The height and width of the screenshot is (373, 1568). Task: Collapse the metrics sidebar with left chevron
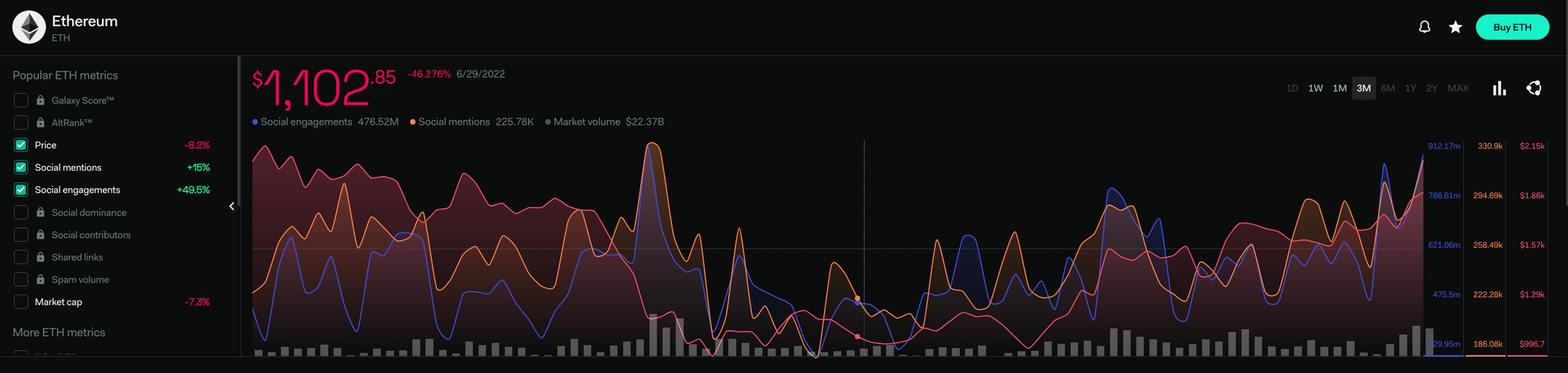click(x=231, y=206)
